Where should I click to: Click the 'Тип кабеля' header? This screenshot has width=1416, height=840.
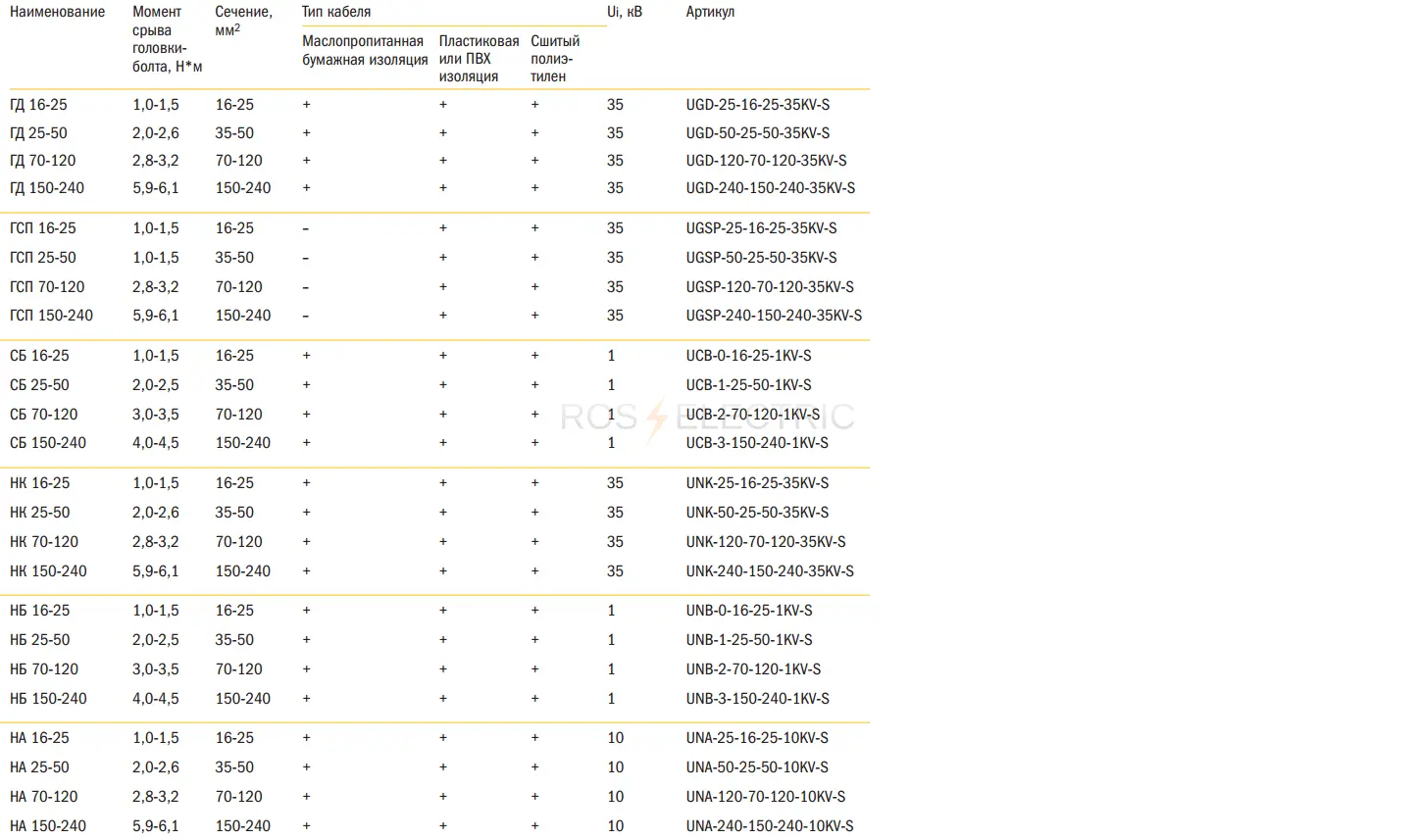coord(336,12)
